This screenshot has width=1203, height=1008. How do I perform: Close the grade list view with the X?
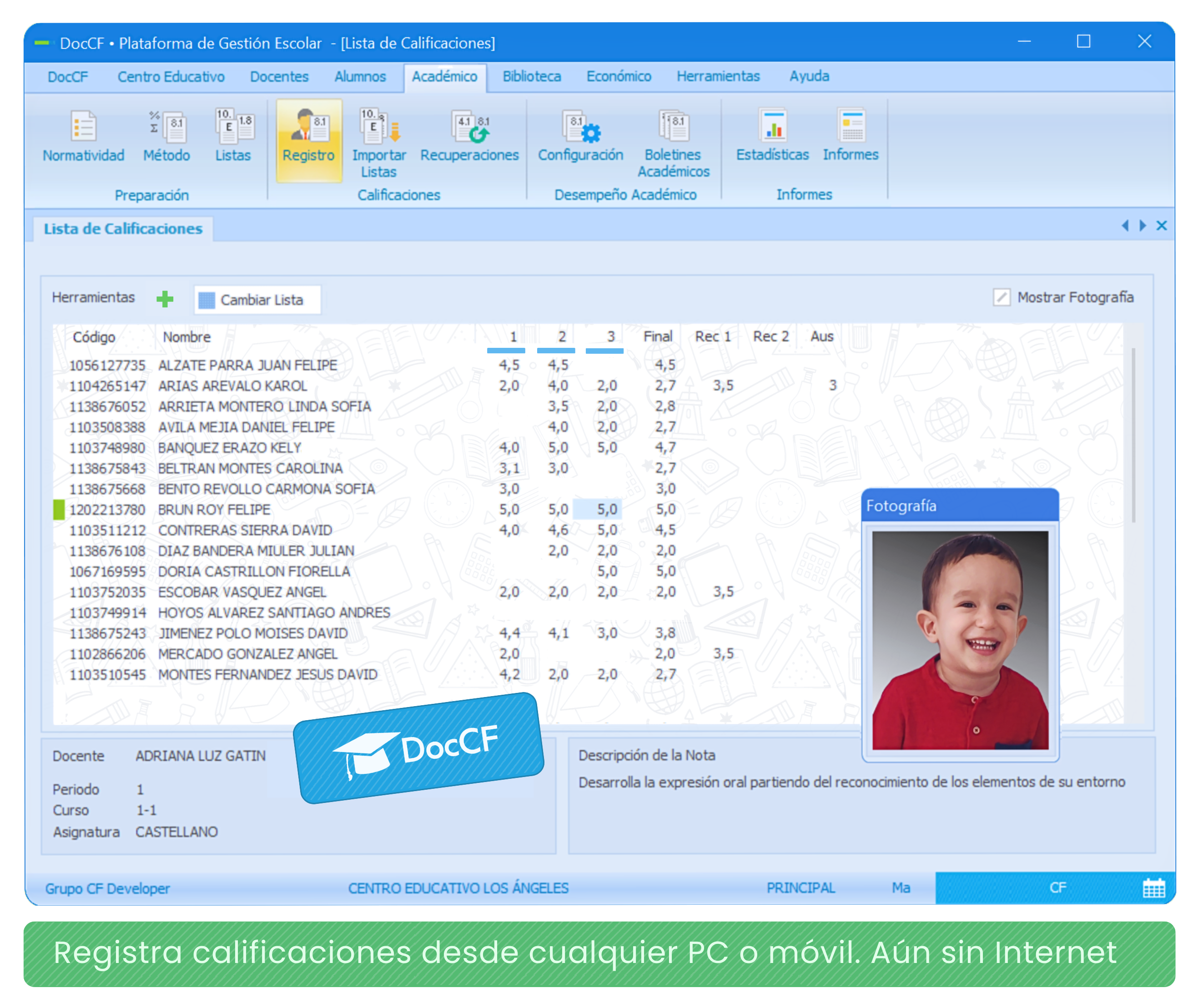coord(1162,226)
